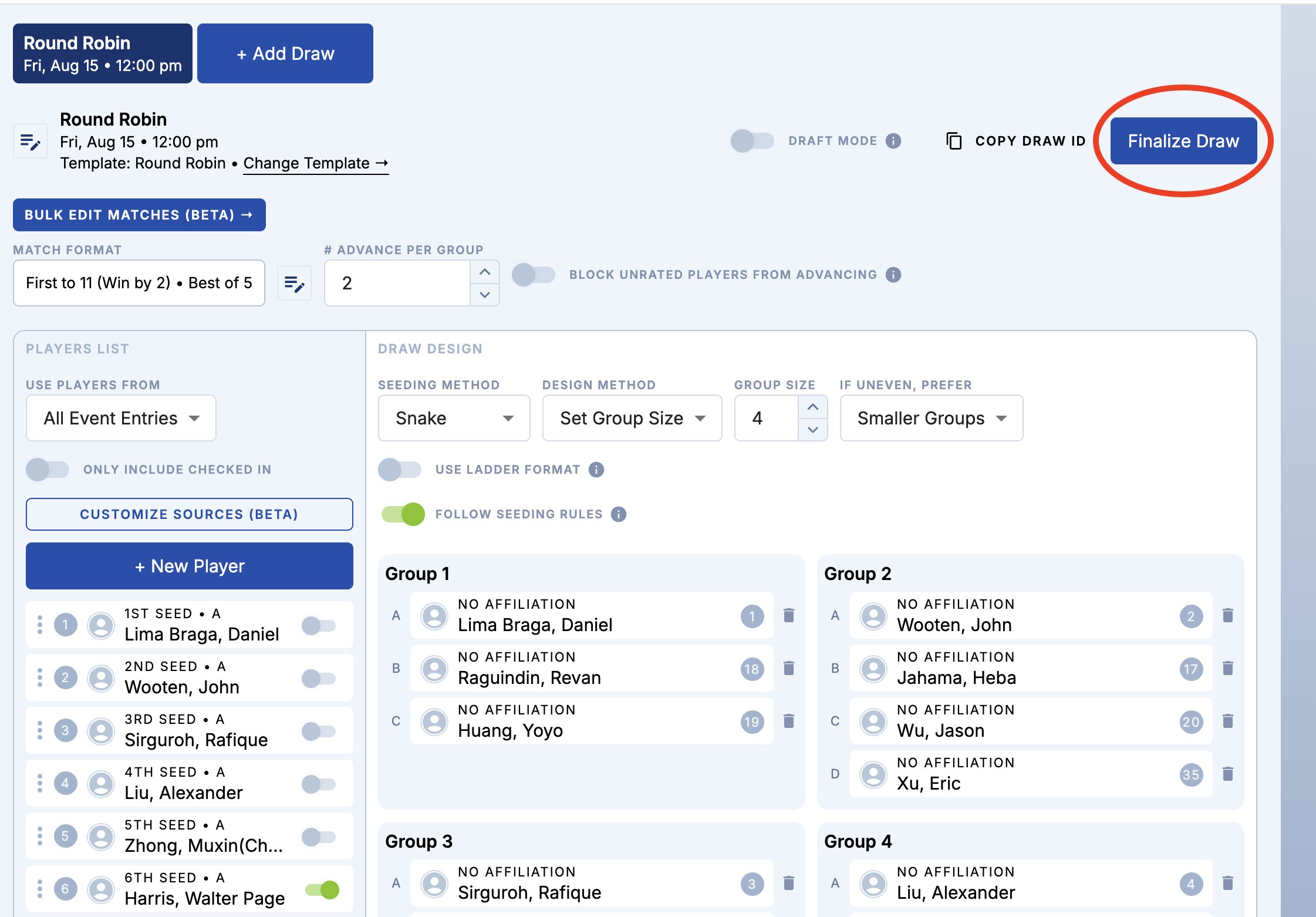1316x917 pixels.
Task: Open the Use Players From dropdown
Action: tap(121, 418)
